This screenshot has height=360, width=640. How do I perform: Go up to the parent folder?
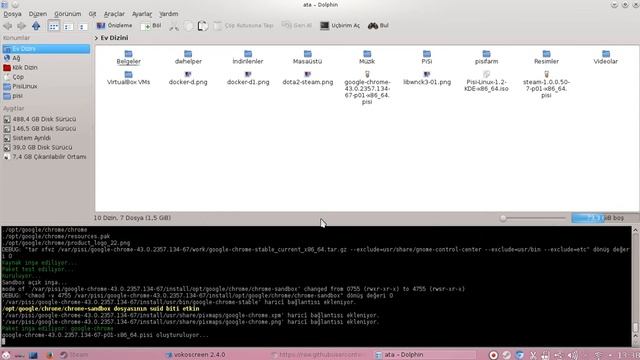click(x=36, y=26)
